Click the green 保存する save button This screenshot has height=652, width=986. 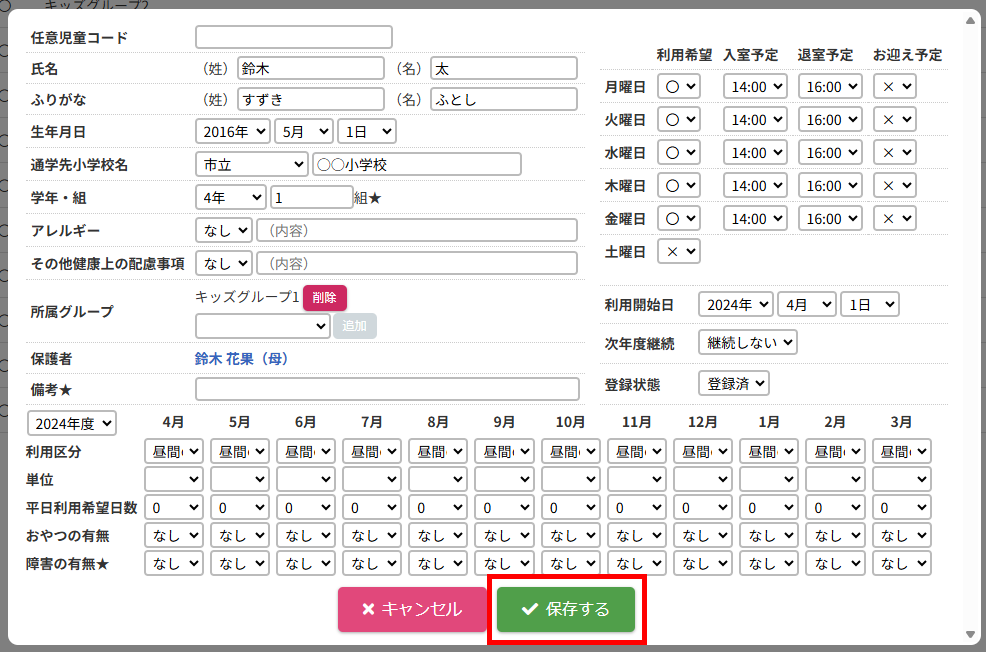[566, 609]
